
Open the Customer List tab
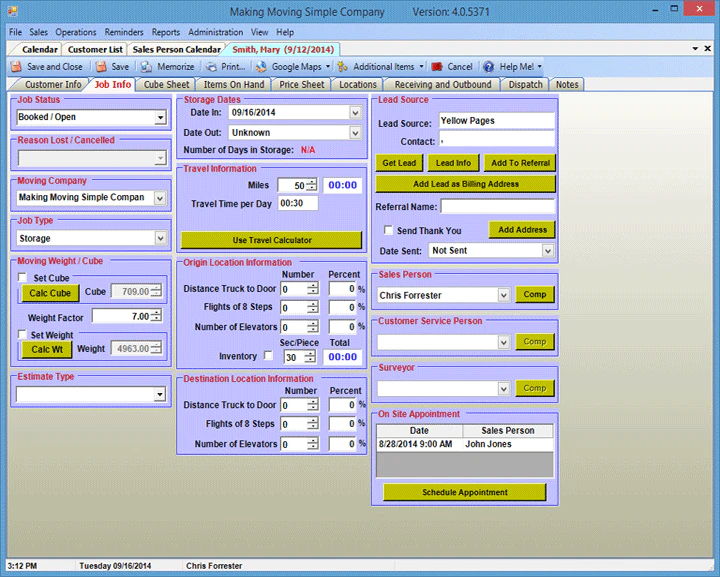point(95,49)
